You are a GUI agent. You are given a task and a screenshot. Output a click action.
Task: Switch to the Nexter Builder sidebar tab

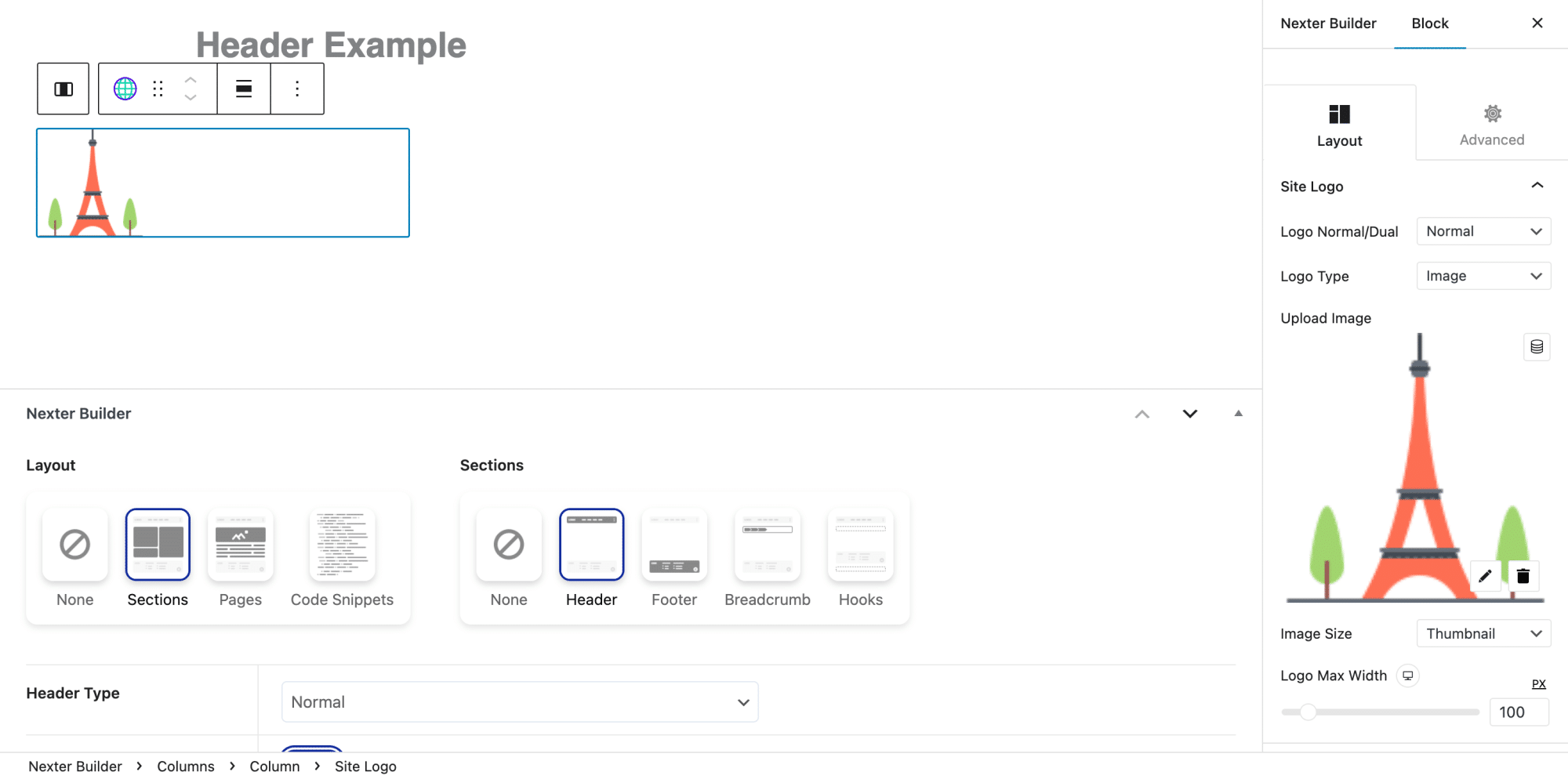coord(1328,24)
